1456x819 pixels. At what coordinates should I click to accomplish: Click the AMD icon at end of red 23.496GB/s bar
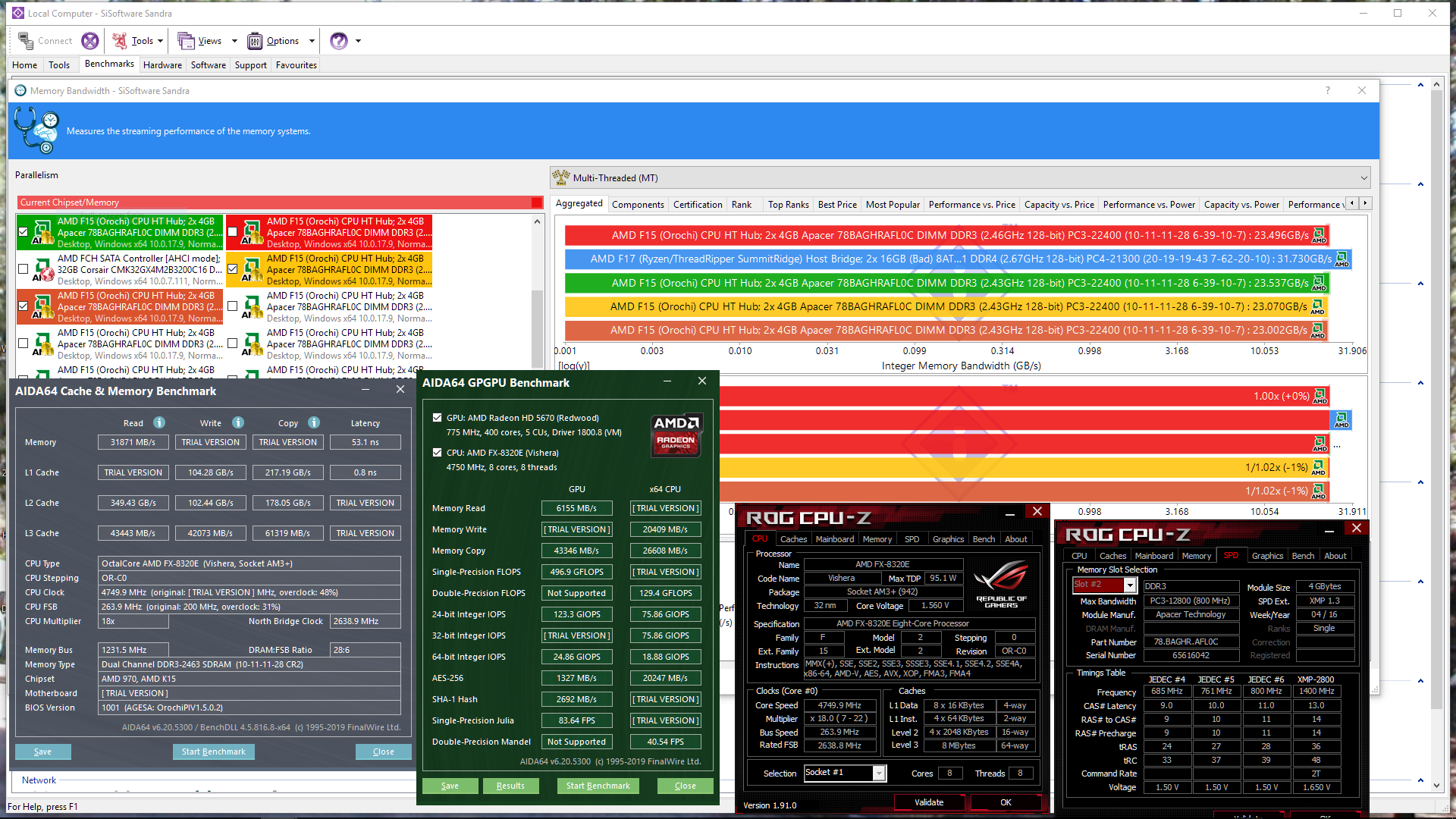coord(1319,235)
